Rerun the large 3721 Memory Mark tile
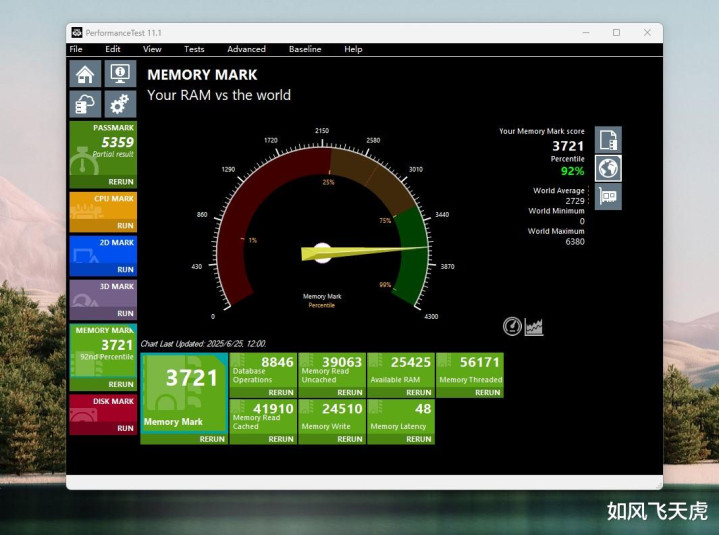Image resolution: width=719 pixels, height=535 pixels. [212, 439]
